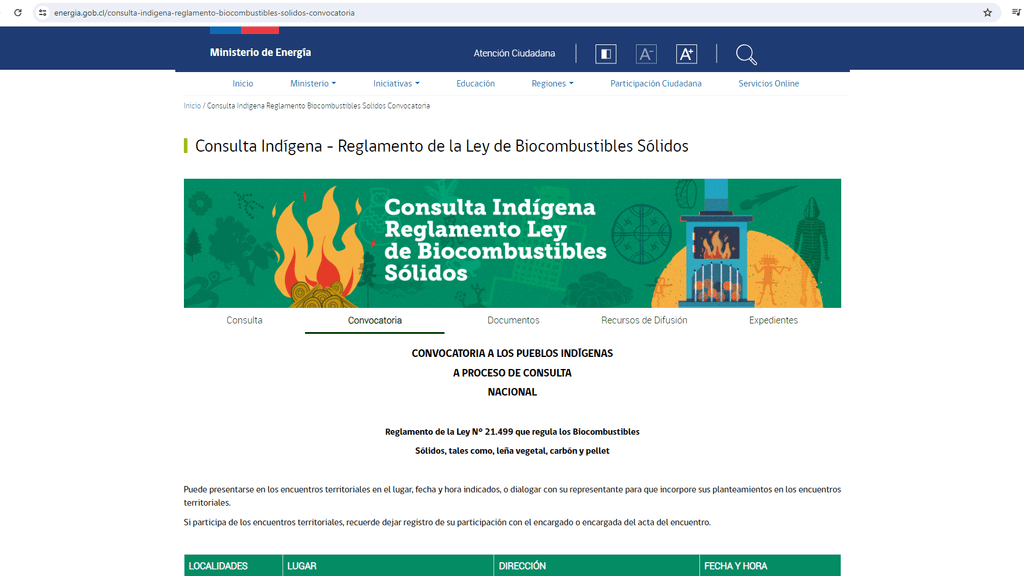Expand the Ministerio dropdown menu

tap(313, 84)
